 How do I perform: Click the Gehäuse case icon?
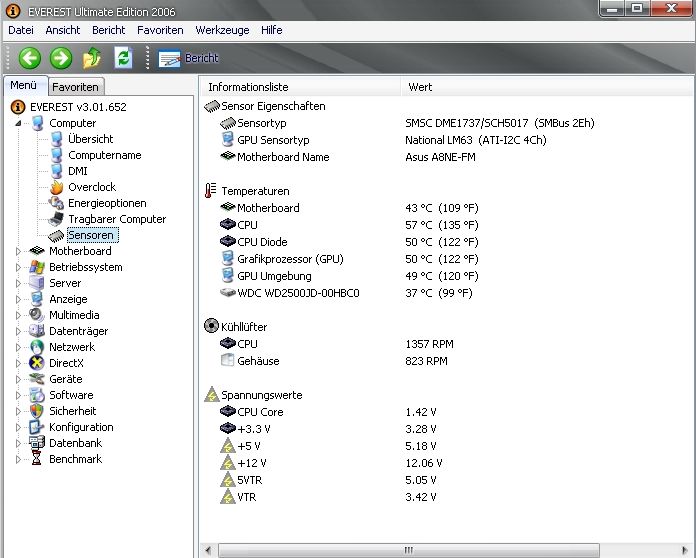pyautogui.click(x=227, y=360)
